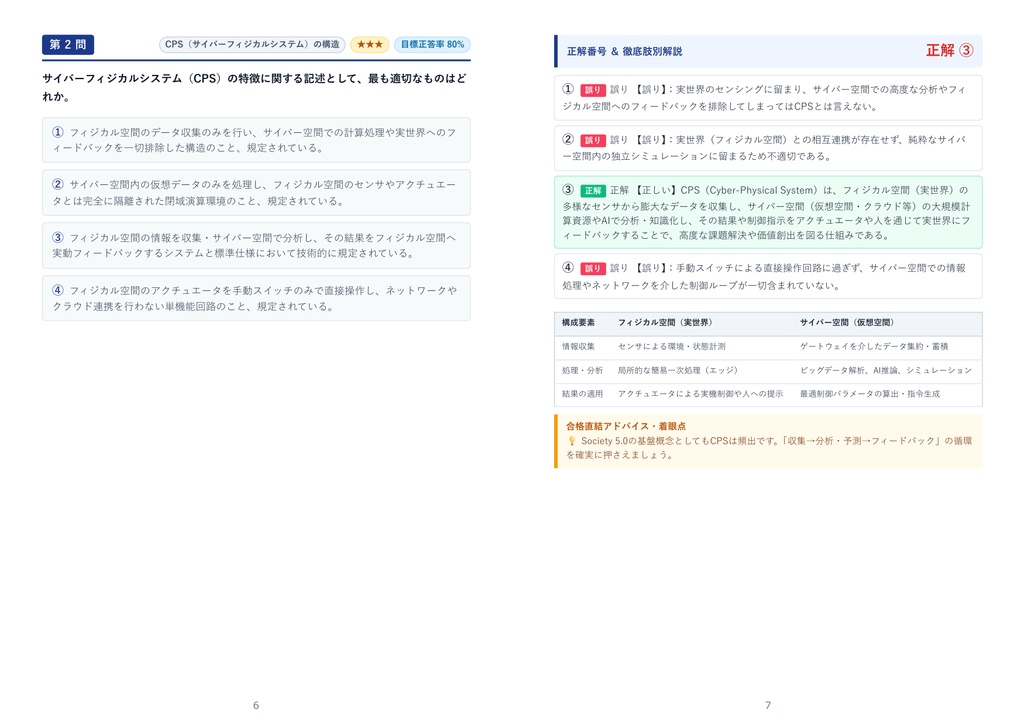Click the circled ④ beside the fourth answer option
1024x727 pixels.
pos(58,290)
